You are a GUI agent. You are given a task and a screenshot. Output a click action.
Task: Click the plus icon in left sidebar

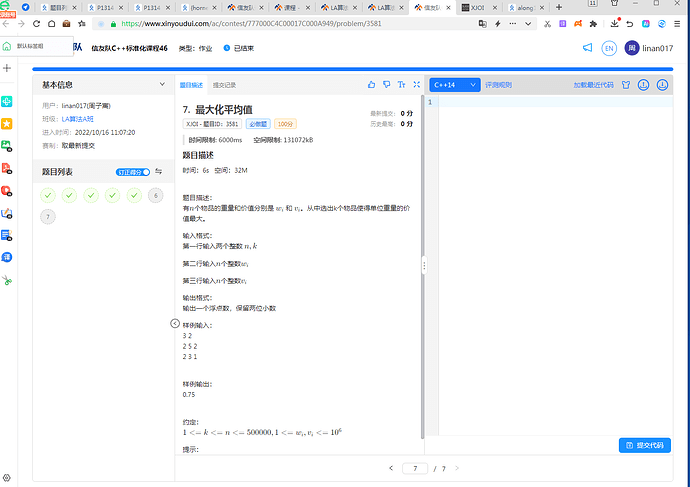coord(7,68)
